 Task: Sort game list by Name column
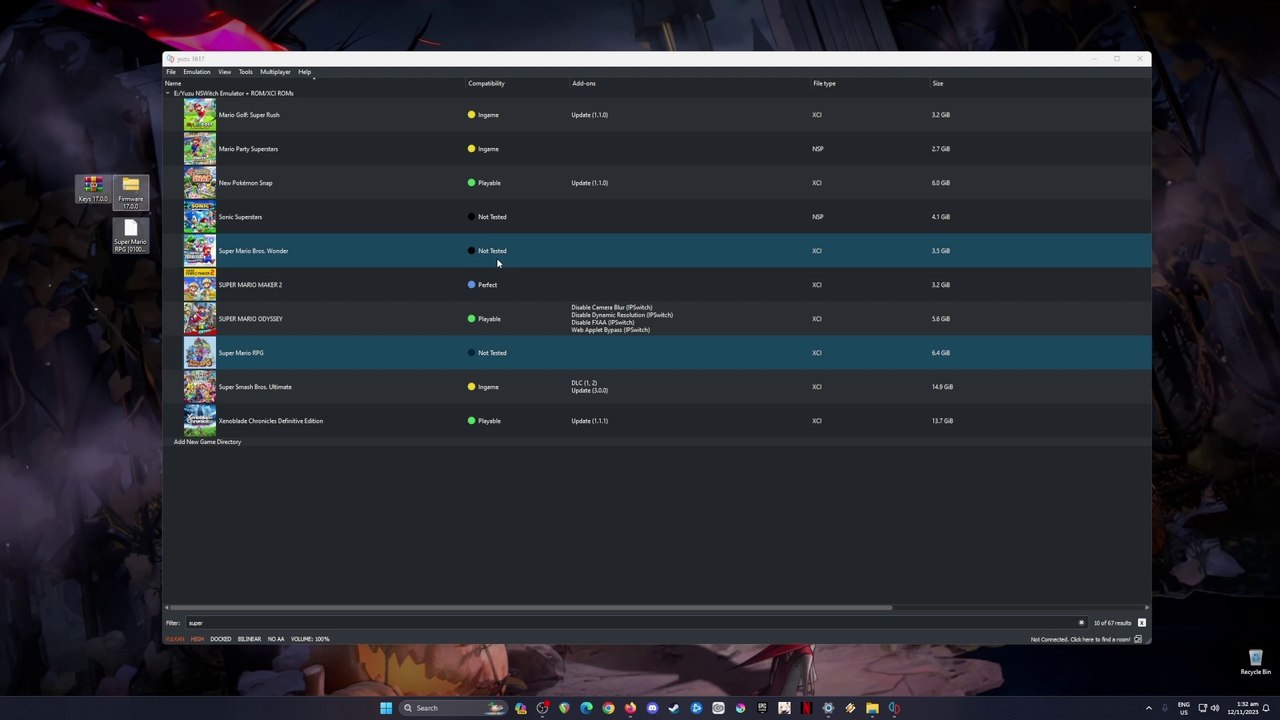[173, 83]
